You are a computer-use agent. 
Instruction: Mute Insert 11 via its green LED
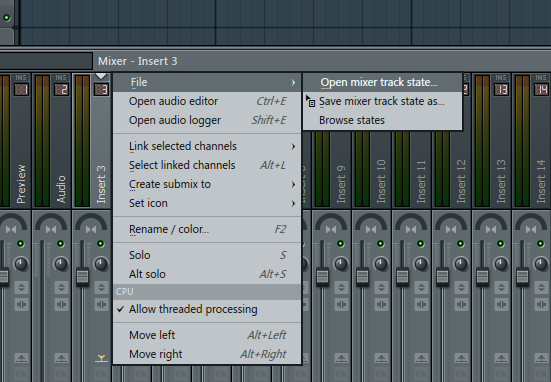tap(421, 244)
